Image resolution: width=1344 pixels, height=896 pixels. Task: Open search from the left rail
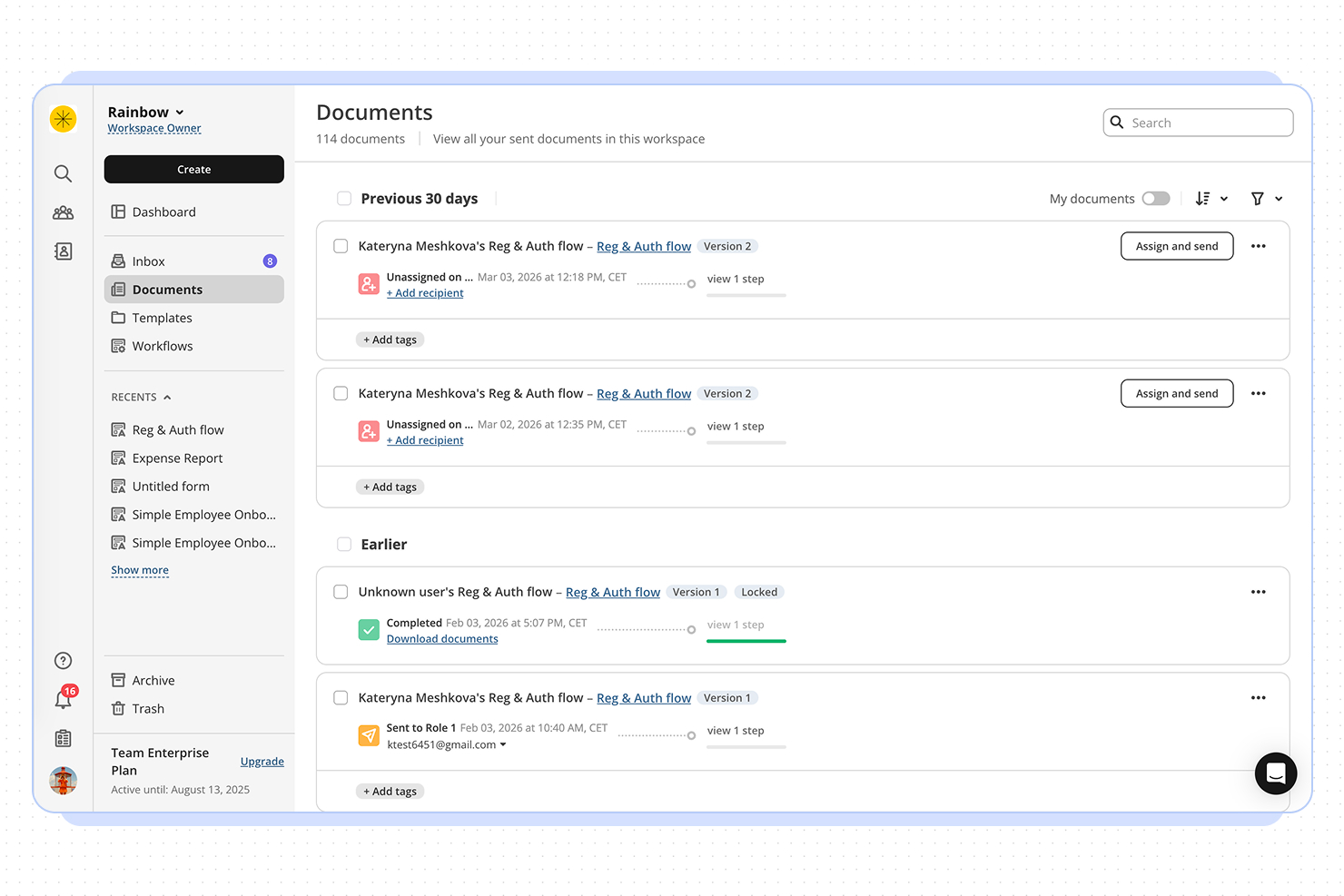63,172
